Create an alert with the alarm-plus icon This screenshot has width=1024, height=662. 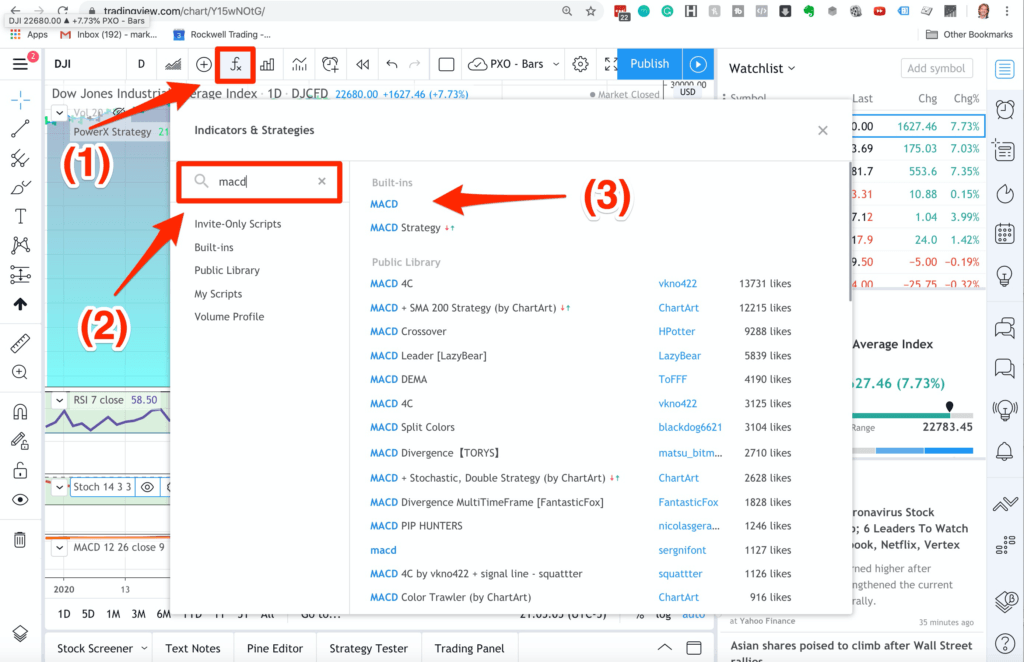330,64
